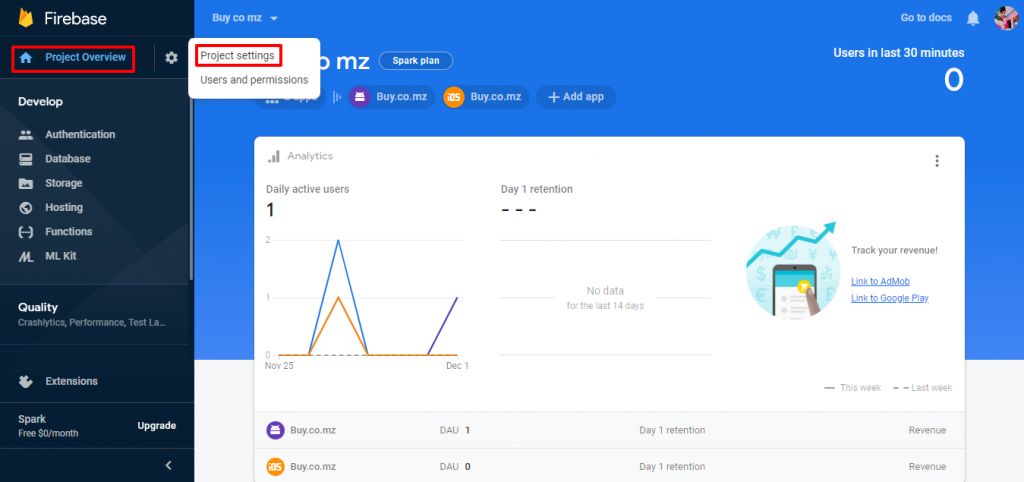Click the Analytics card title
The width and height of the screenshot is (1024, 482).
coord(310,157)
